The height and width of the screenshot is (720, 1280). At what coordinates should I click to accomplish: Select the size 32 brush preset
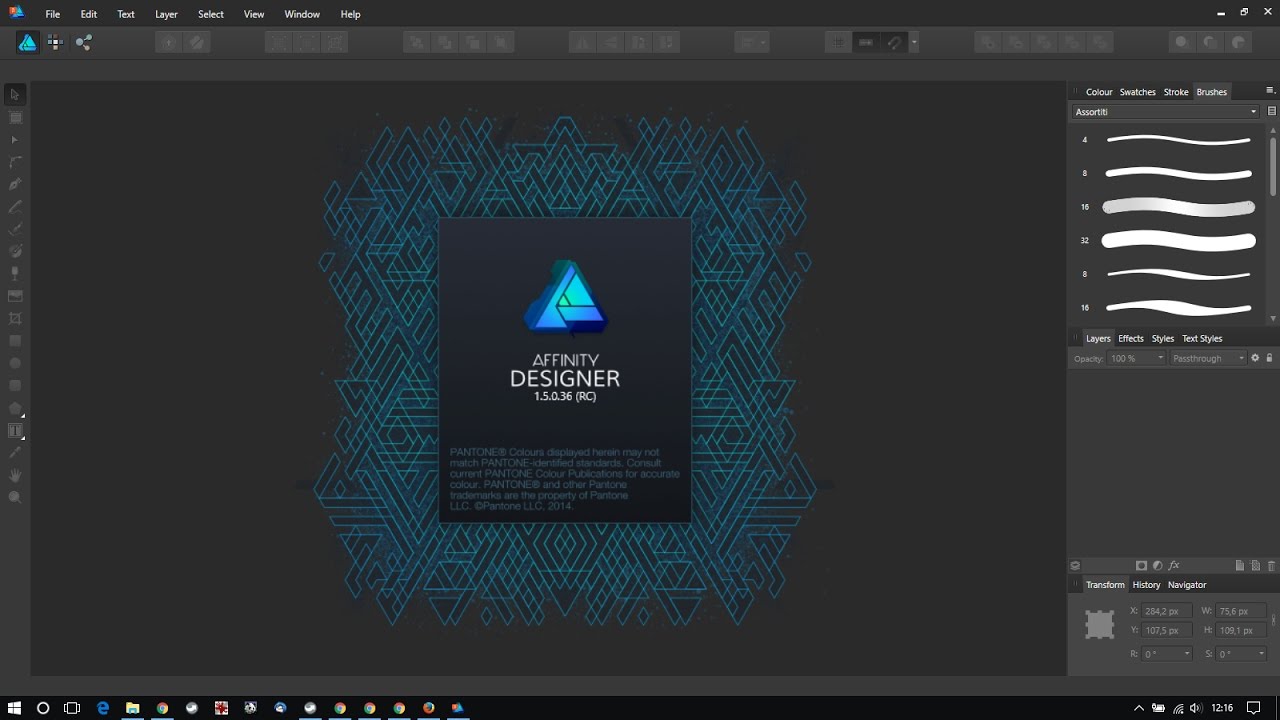(x=1168, y=241)
